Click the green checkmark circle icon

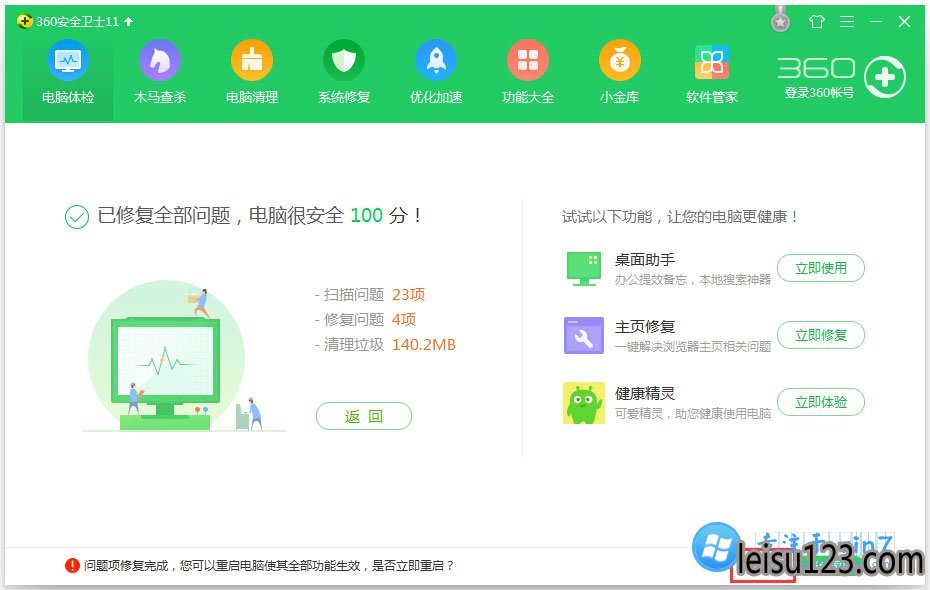(77, 217)
